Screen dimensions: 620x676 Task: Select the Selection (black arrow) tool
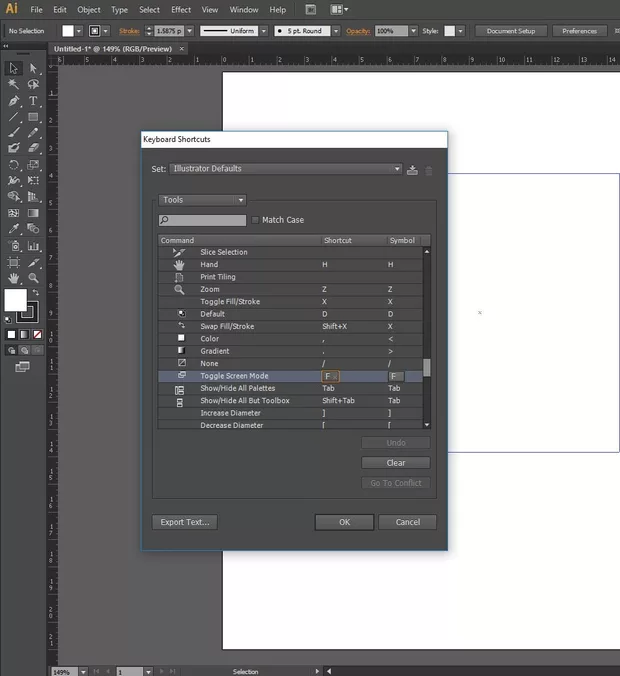coord(14,69)
